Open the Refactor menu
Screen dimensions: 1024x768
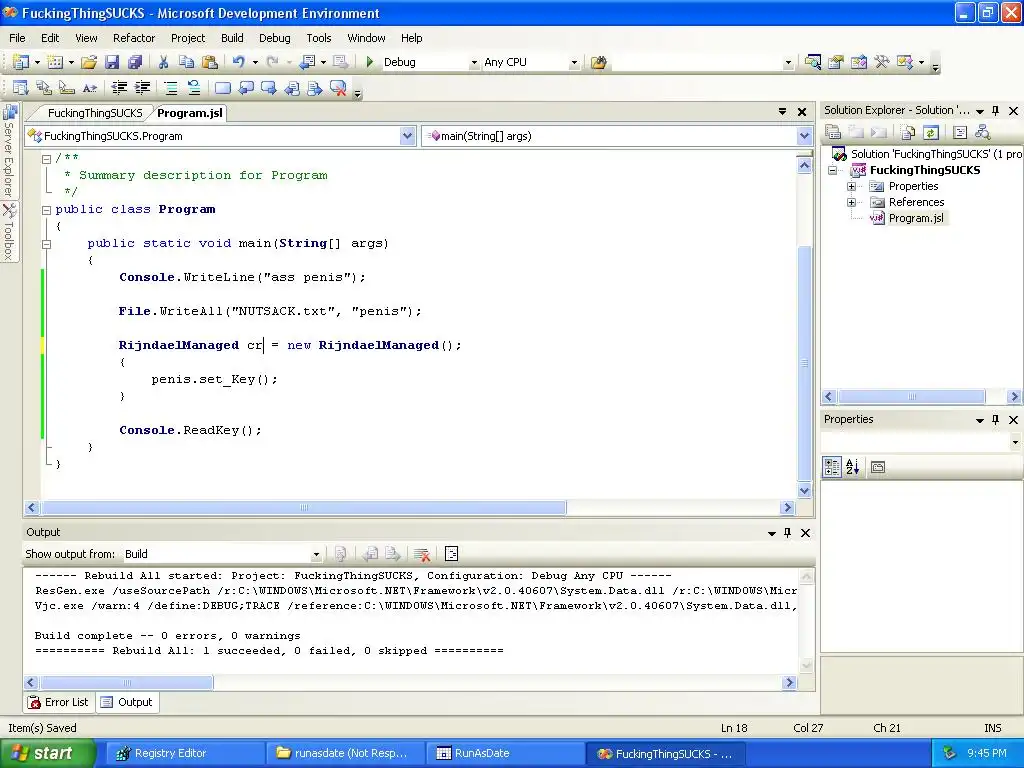tap(134, 38)
